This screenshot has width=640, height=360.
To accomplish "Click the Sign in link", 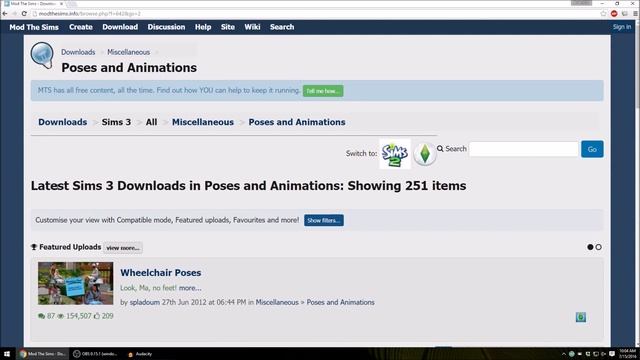I will click(x=622, y=27).
